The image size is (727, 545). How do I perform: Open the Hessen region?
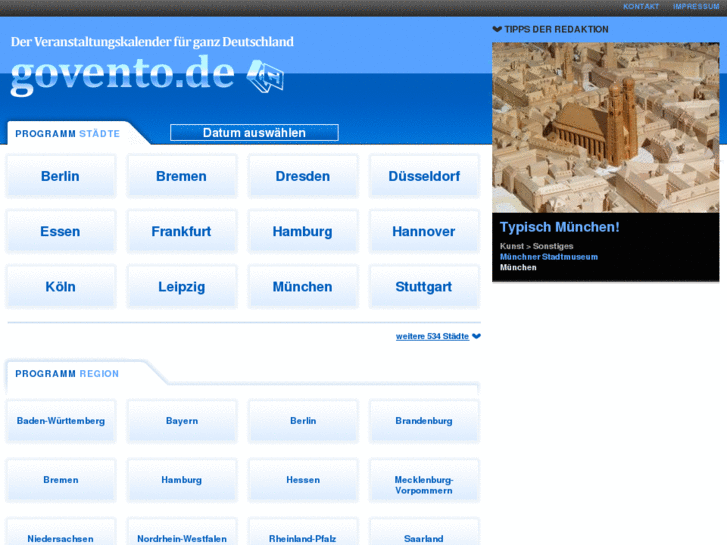[303, 480]
